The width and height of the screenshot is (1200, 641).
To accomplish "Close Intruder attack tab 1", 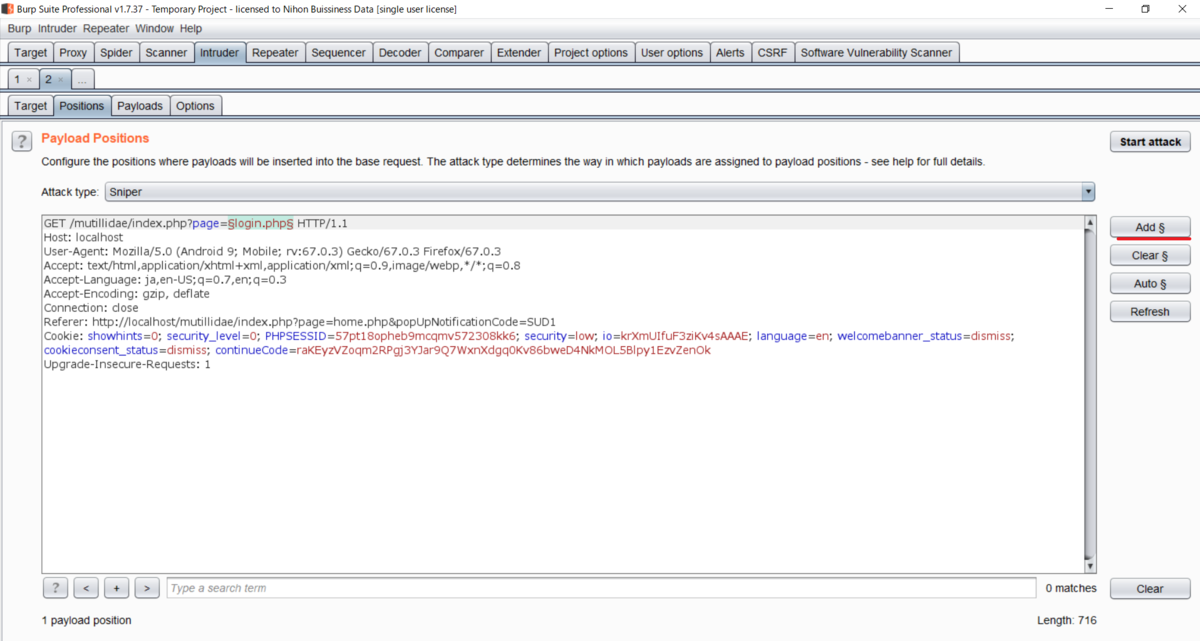I will point(29,79).
